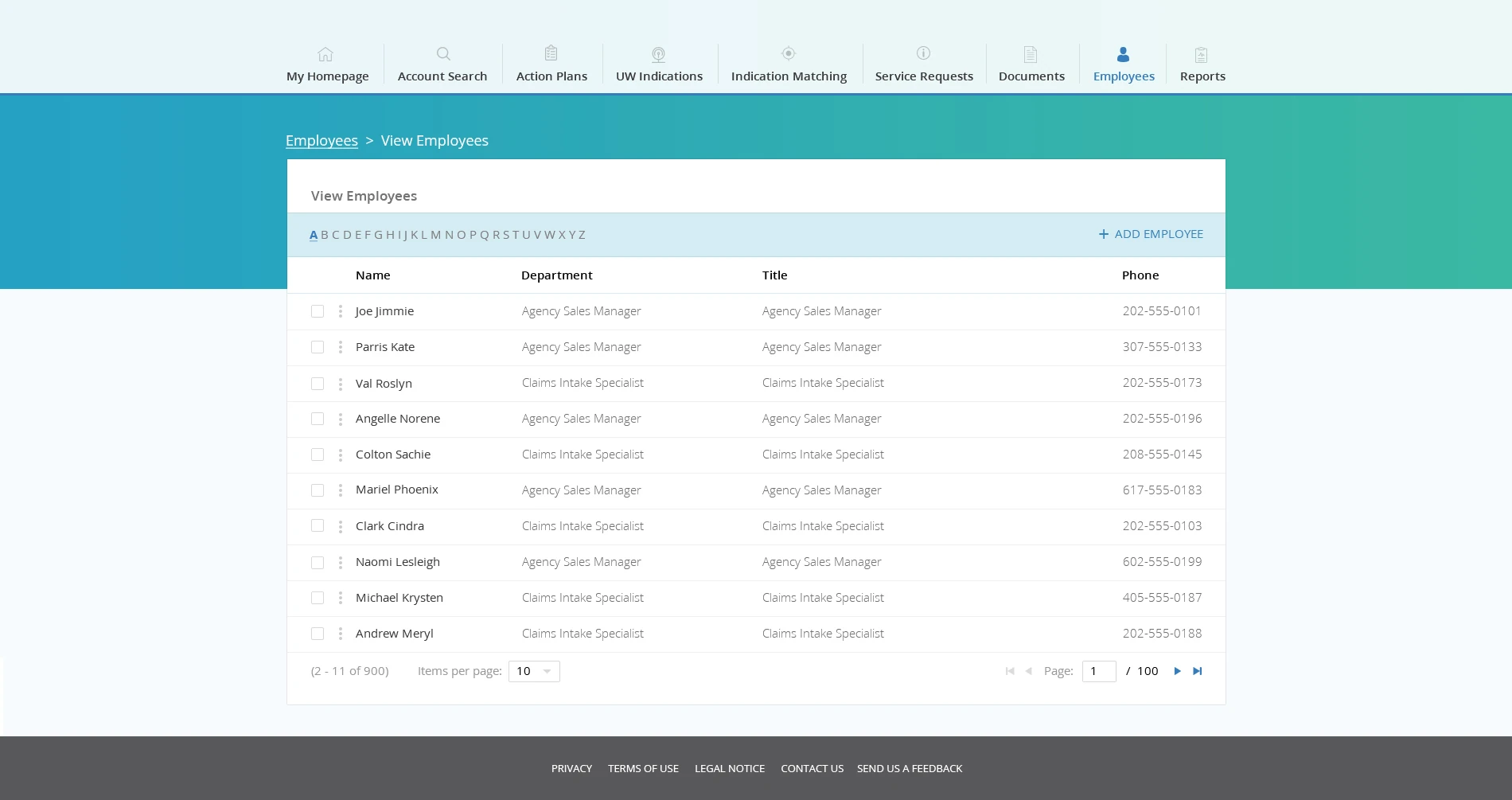Screen dimensions: 1512x800
Task: Click the My Homepage house icon
Action: 325,54
